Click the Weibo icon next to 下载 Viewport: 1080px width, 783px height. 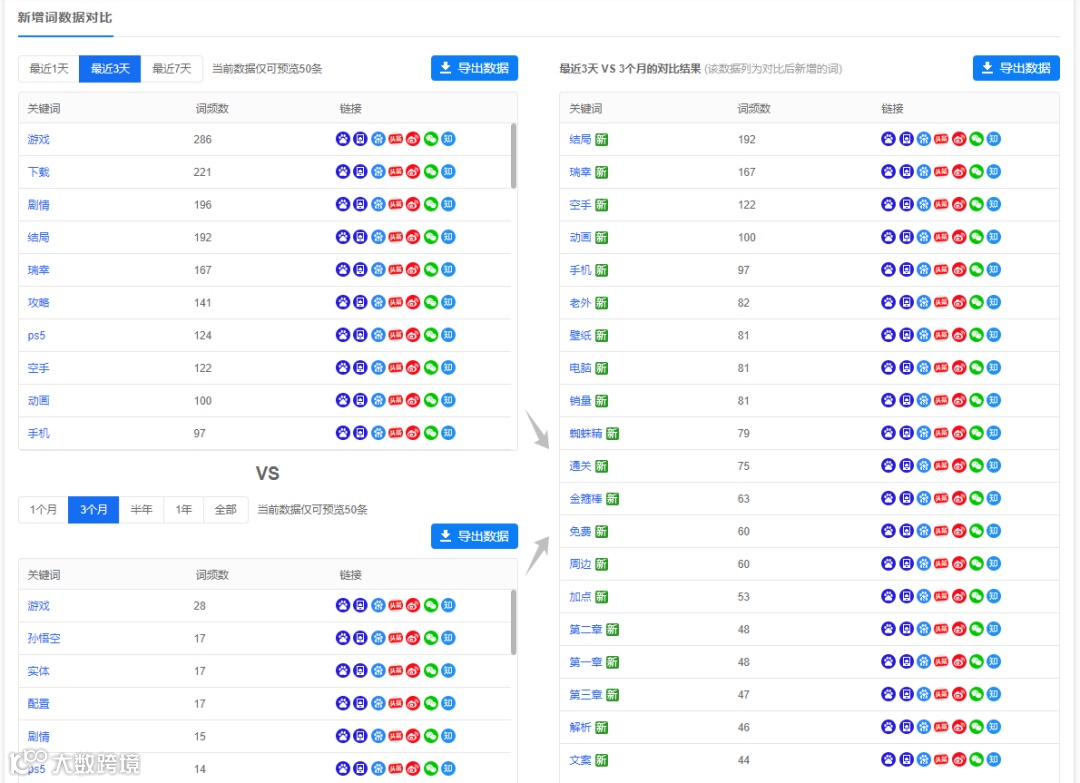point(412,171)
